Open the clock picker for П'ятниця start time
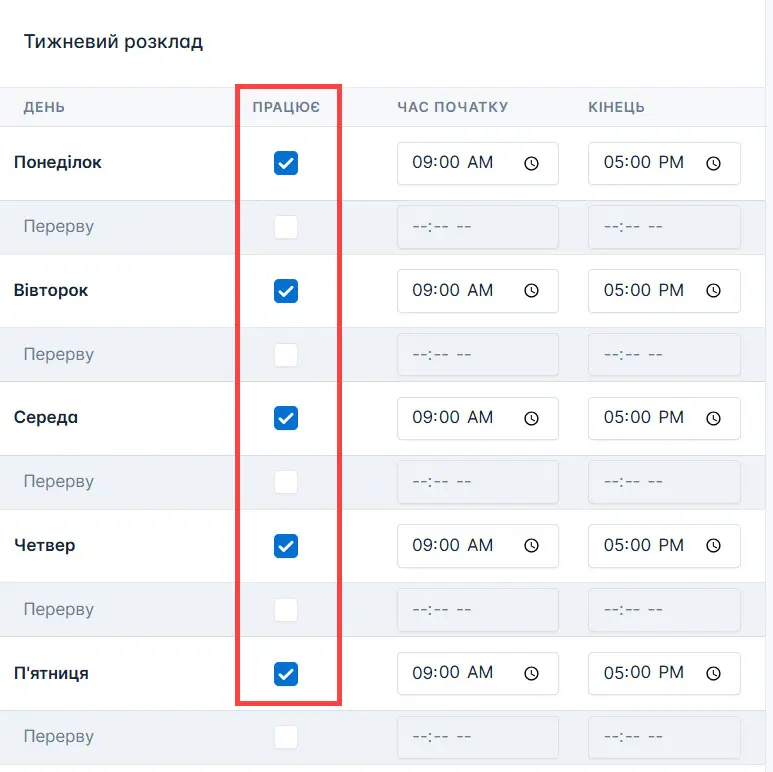 531,673
